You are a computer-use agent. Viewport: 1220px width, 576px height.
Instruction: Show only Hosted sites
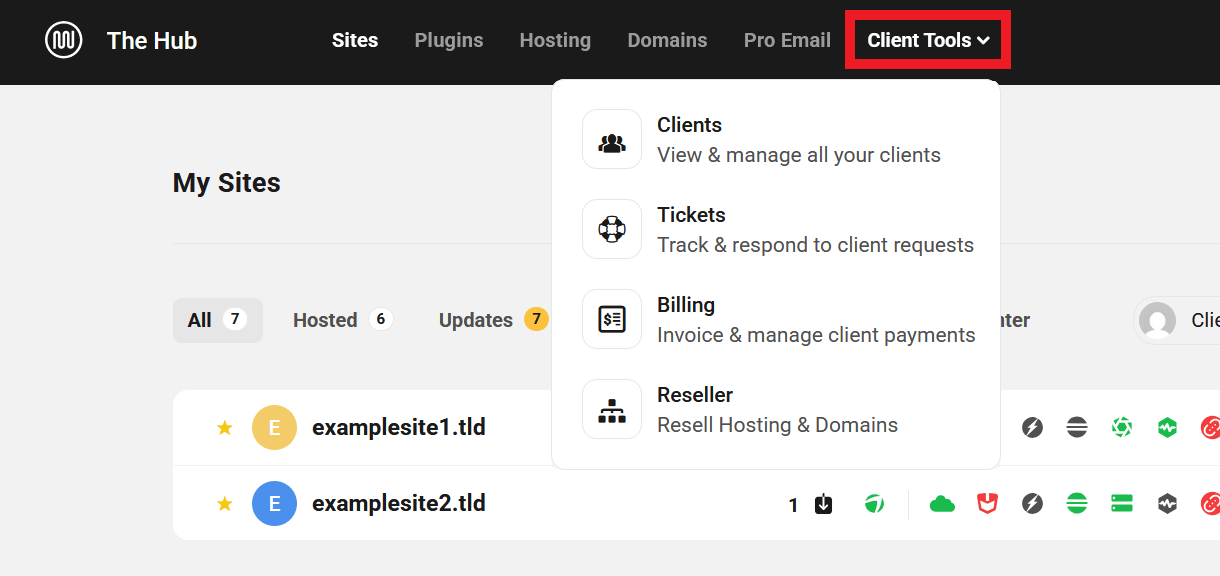coord(342,320)
